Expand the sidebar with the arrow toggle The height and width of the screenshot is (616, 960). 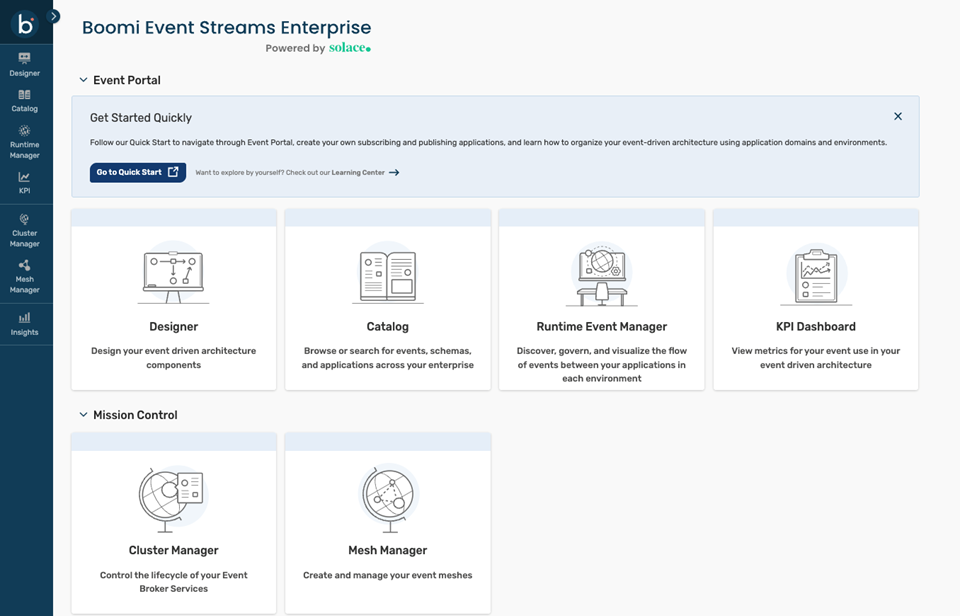pos(54,16)
